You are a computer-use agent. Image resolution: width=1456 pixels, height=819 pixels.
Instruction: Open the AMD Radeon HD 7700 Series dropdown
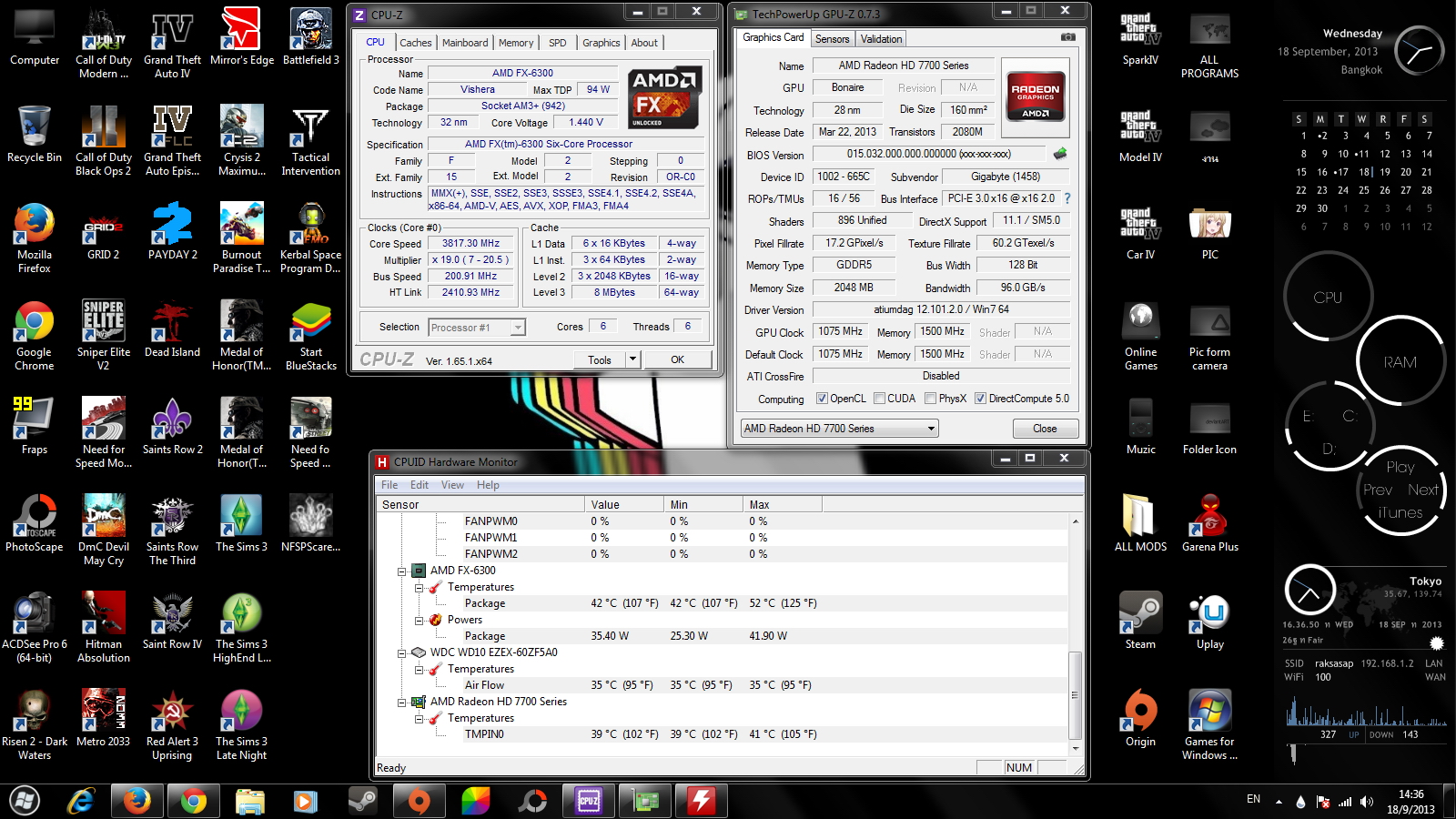click(x=839, y=429)
